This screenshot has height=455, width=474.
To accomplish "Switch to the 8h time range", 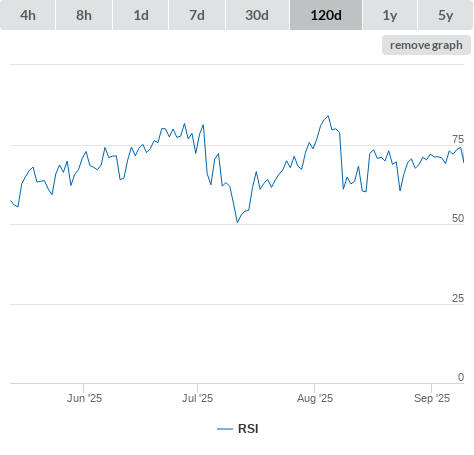I will tap(84, 15).
